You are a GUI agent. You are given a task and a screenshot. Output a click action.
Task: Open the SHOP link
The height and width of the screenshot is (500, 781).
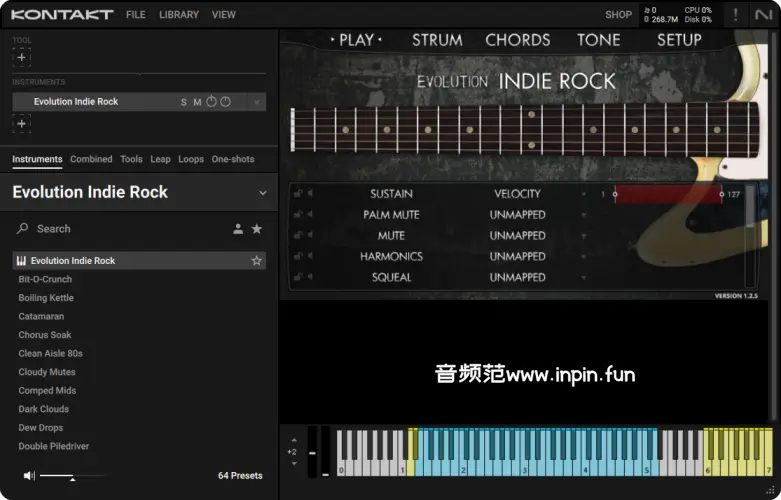pyautogui.click(x=618, y=15)
